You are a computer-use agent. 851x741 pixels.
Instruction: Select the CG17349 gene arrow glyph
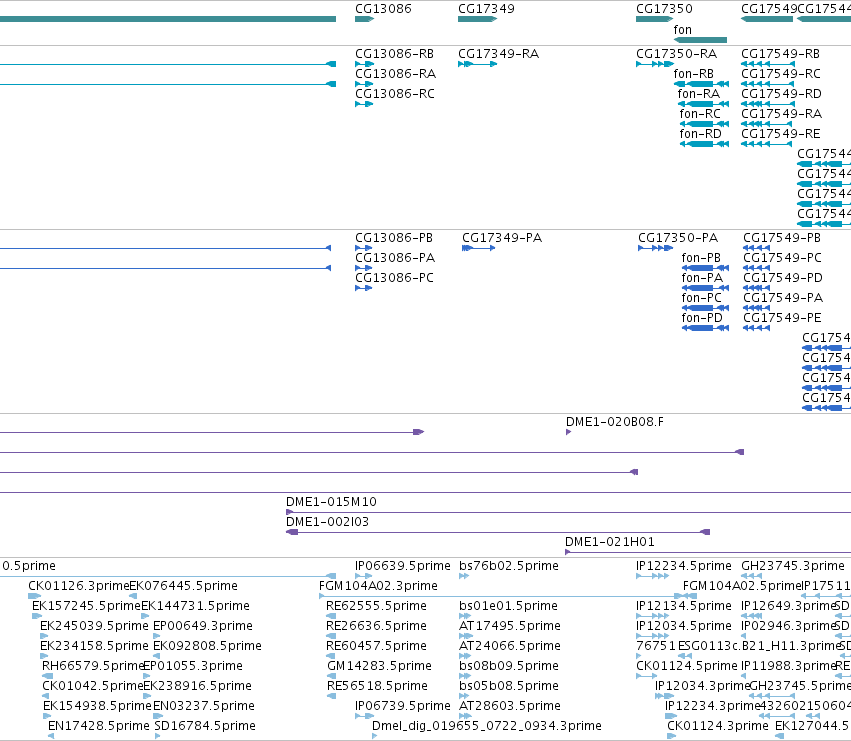pyautogui.click(x=478, y=19)
